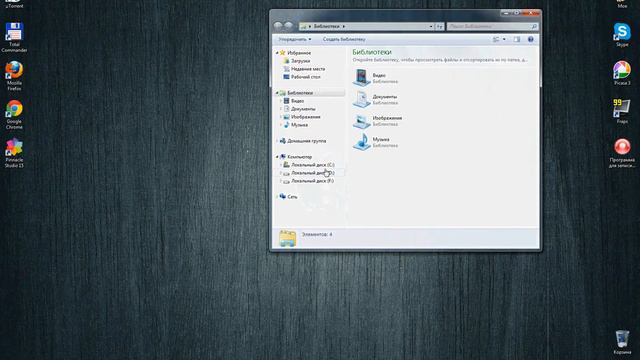The image size is (640, 360).
Task: Open Google Chrome desktop icon
Action: pos(14,115)
